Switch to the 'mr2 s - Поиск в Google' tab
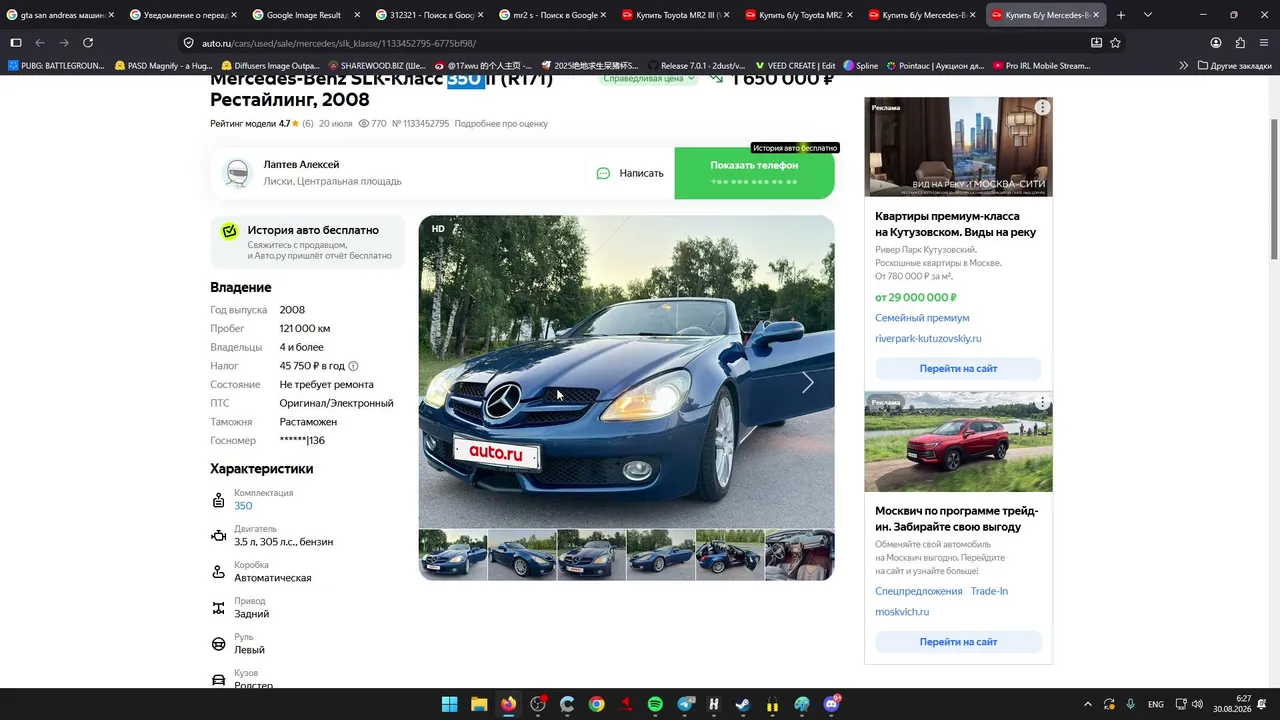 tap(552, 15)
